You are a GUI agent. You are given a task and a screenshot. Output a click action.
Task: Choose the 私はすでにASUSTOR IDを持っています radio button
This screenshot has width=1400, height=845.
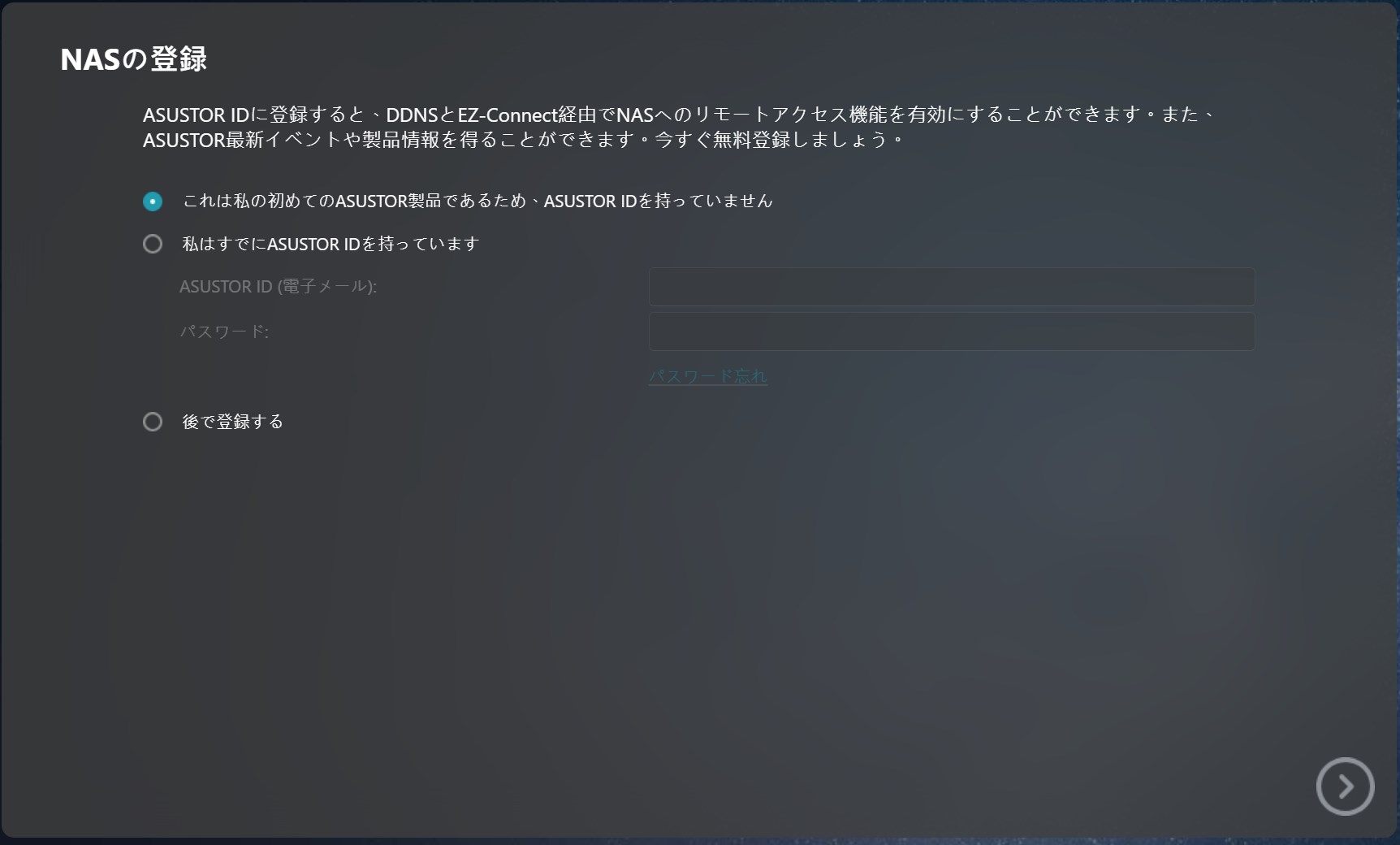click(153, 244)
